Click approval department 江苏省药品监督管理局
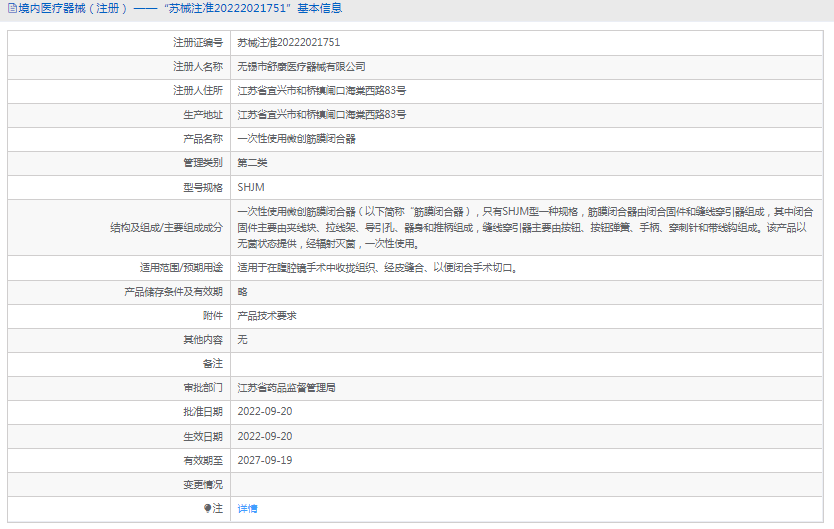This screenshot has height=529, width=834. pos(286,388)
